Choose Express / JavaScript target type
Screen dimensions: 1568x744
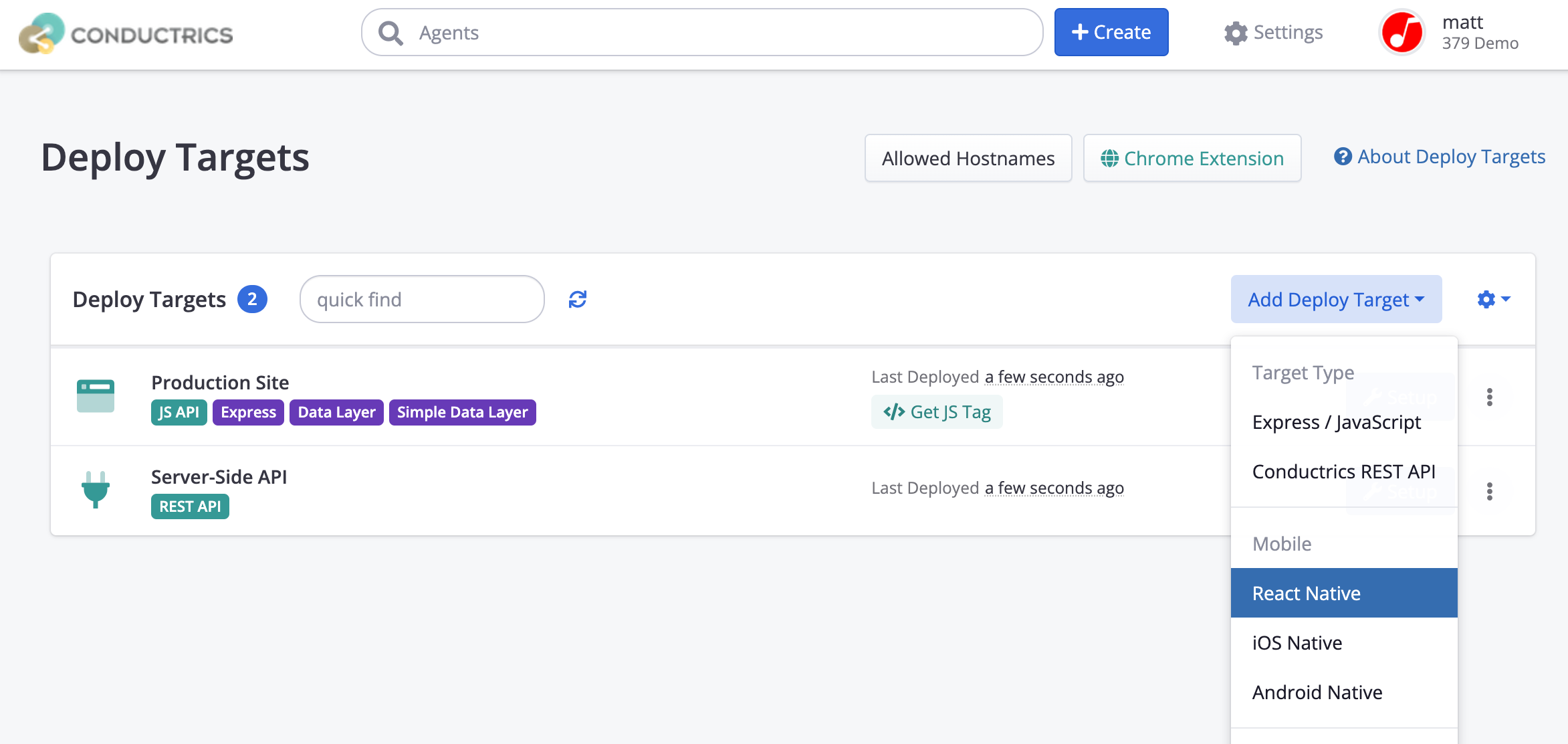click(x=1336, y=422)
